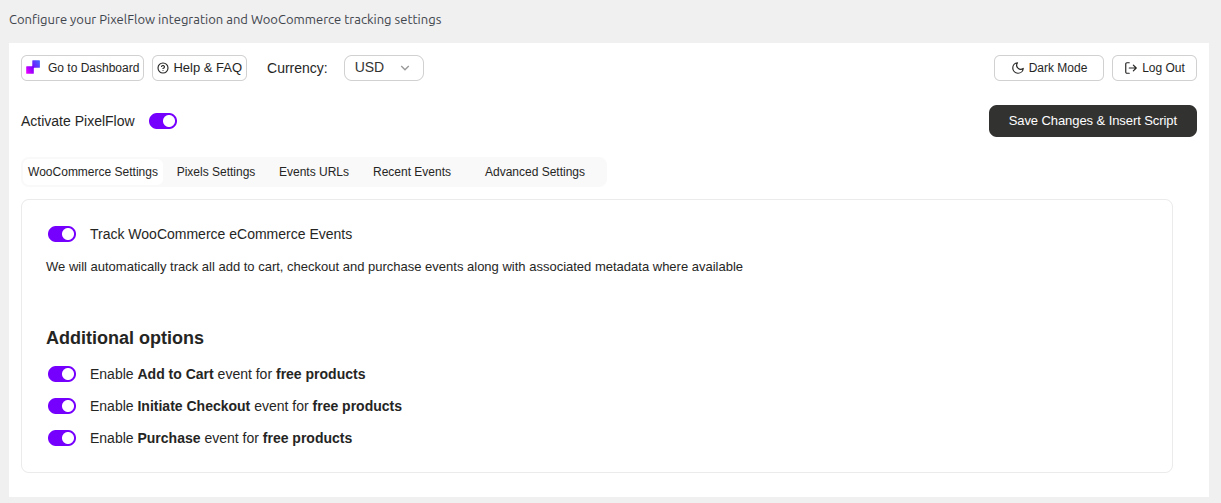
Task: Toggle Track WooCommerce eCommerce Events switch
Action: (62, 234)
